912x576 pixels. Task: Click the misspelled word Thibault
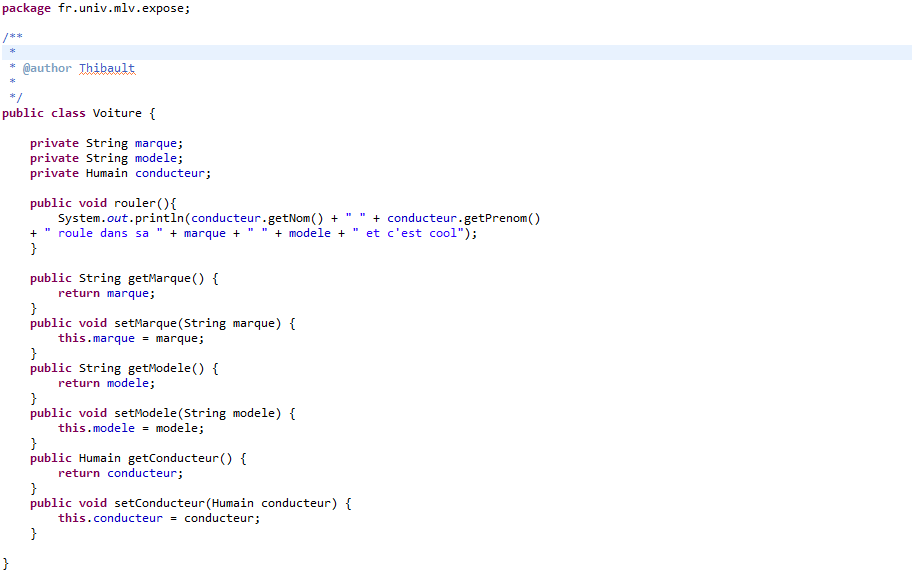(107, 68)
